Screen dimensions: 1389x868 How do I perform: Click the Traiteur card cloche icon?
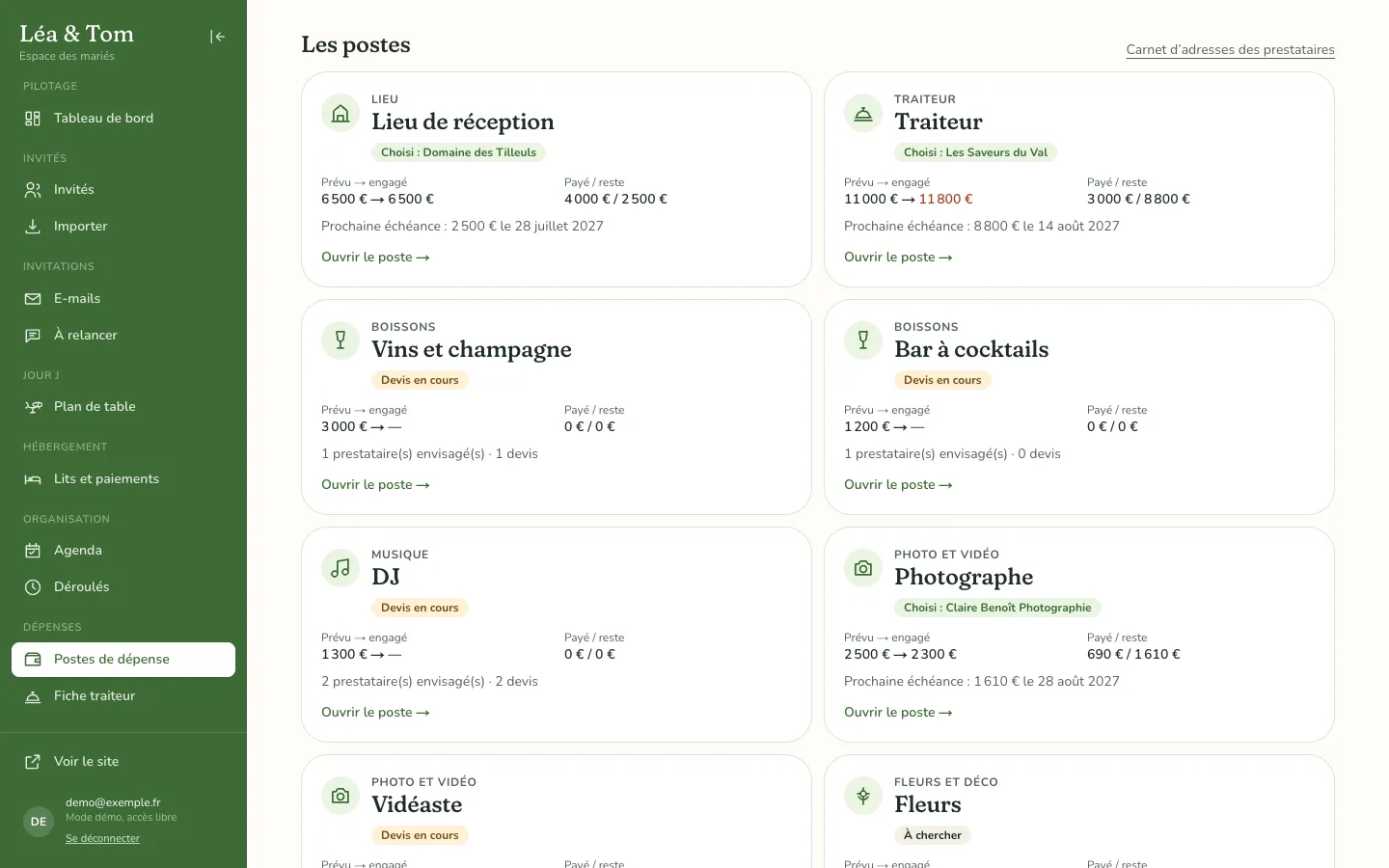[863, 114]
